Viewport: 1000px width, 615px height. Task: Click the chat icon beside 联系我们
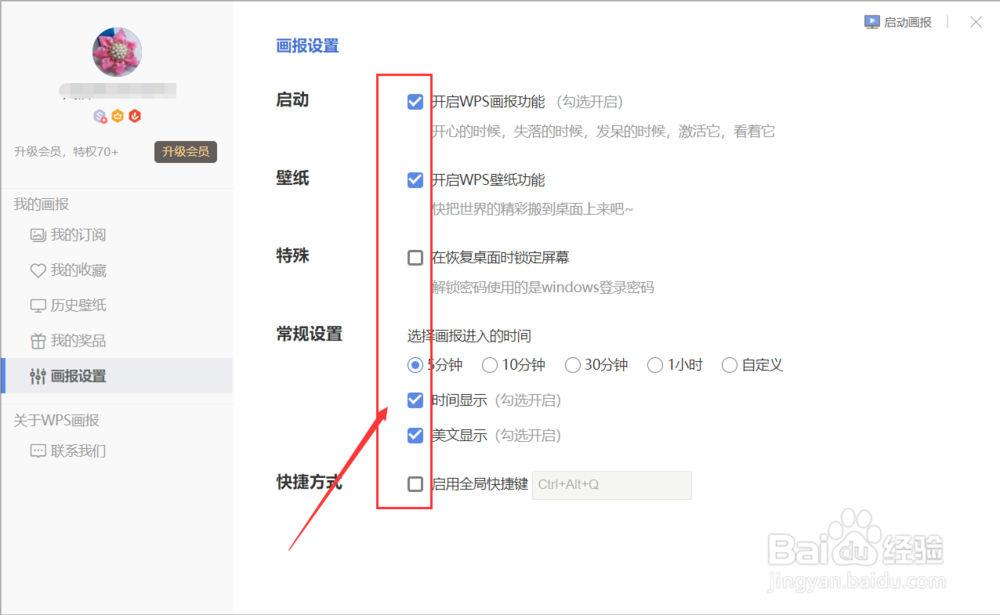tap(38, 452)
